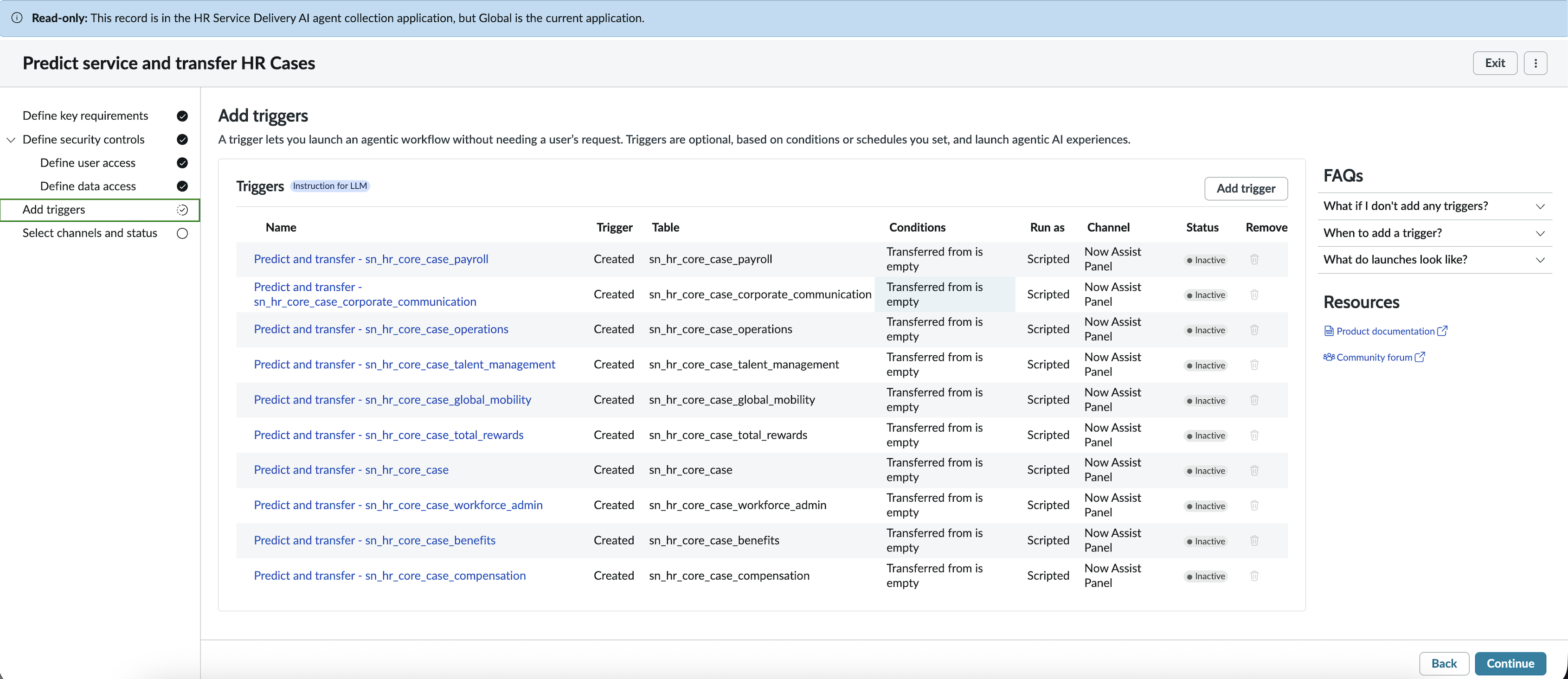The image size is (1568, 679).
Task: Open the Predict and transfer - sn_hr_core_case_global_mobility link
Action: click(392, 399)
